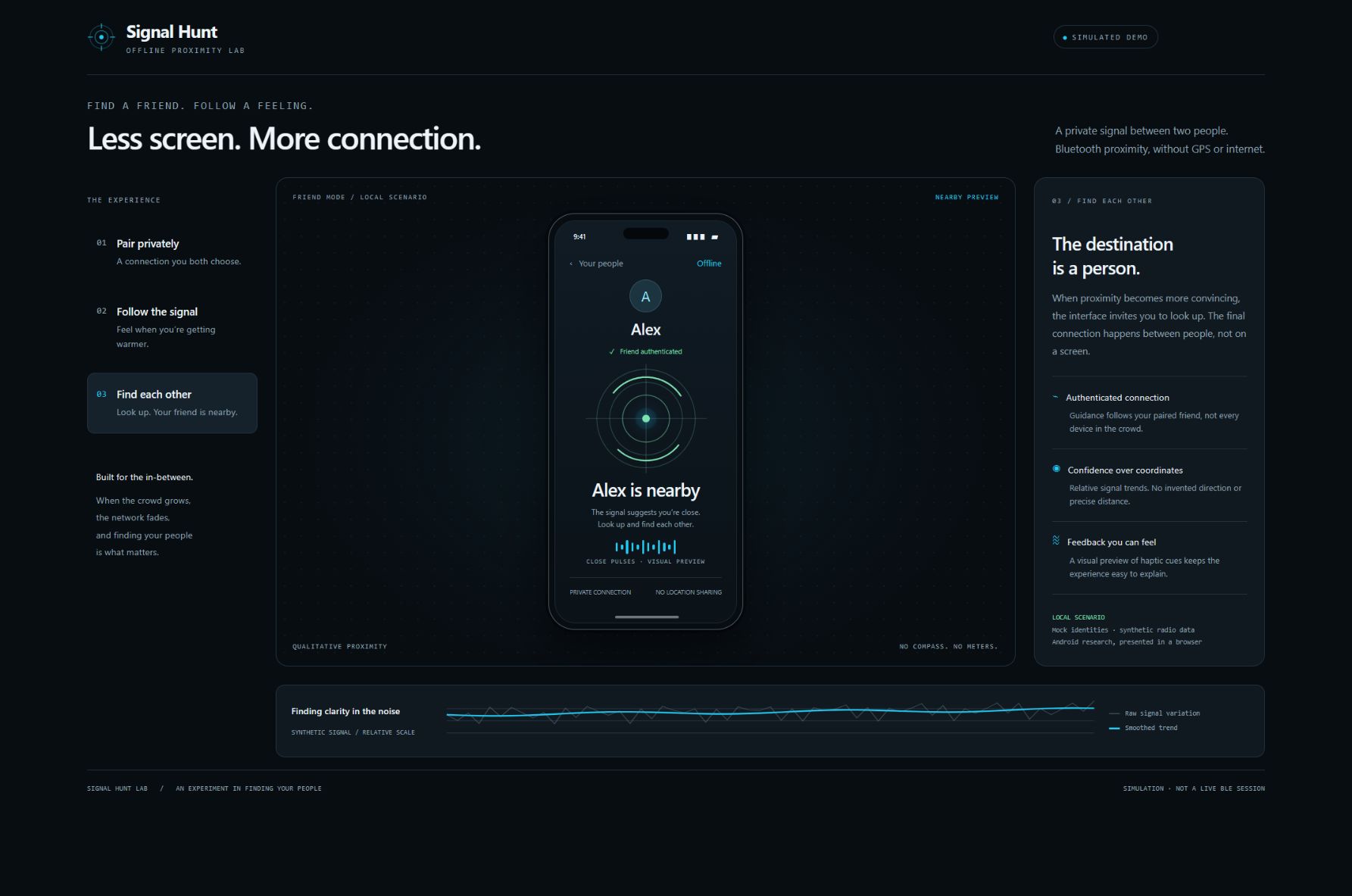Click the Built for the in-between text
The width and height of the screenshot is (1352, 896).
[x=144, y=477]
